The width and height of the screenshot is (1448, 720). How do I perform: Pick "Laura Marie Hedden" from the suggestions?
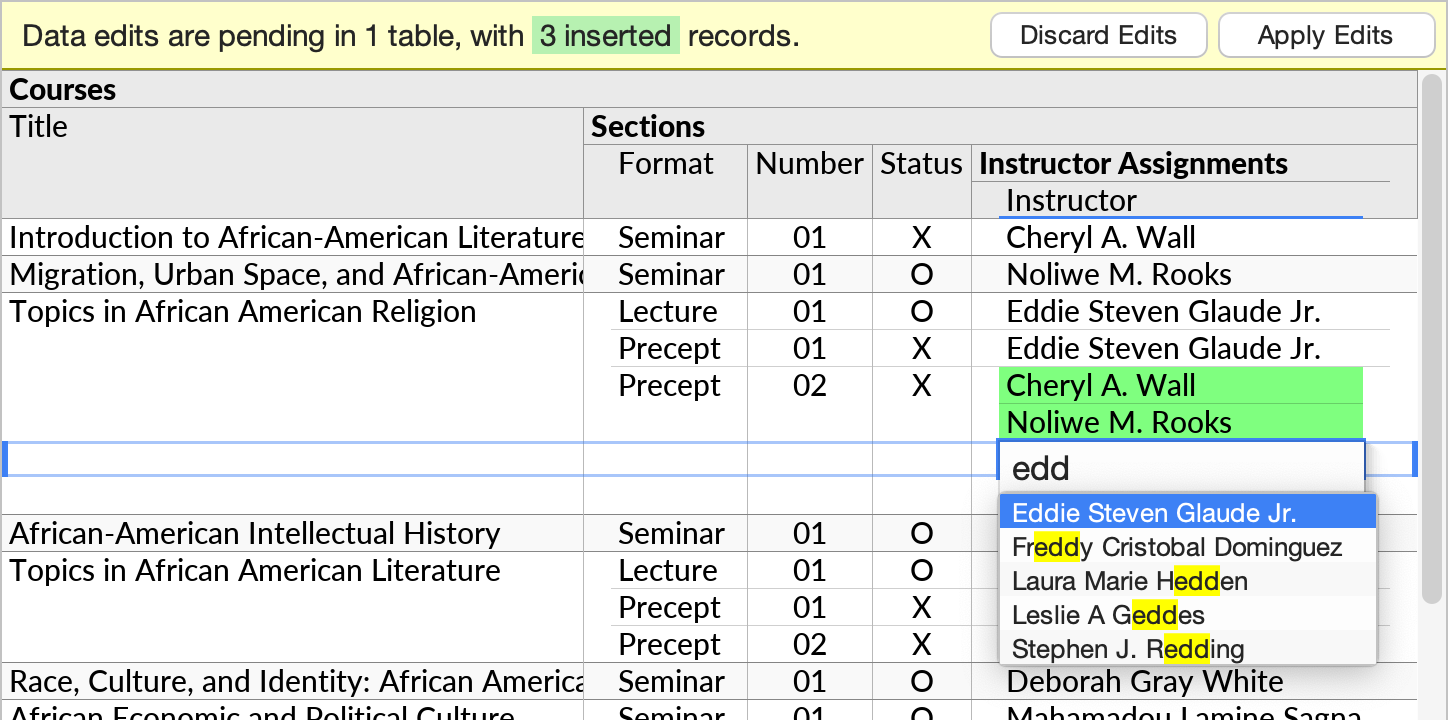click(1130, 581)
